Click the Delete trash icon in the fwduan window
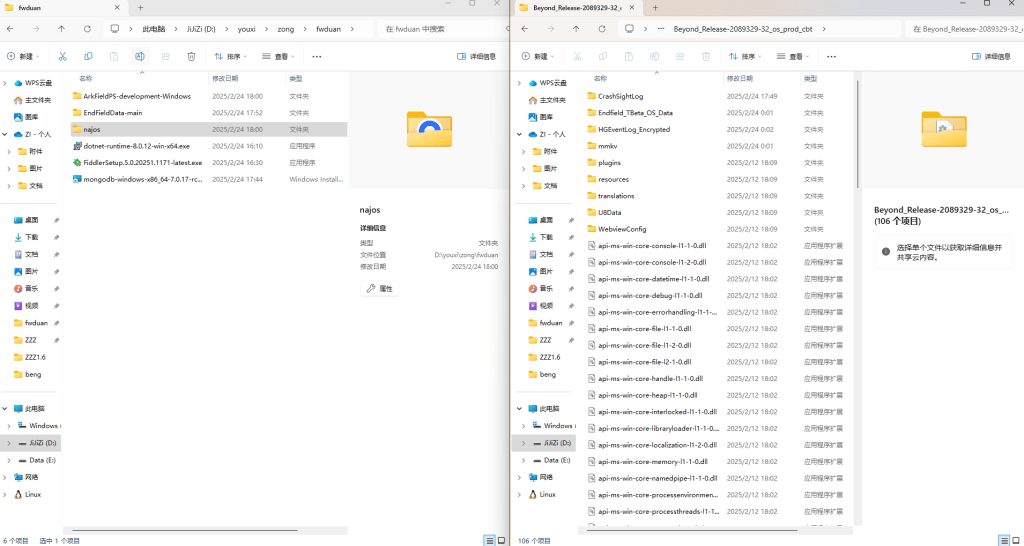Screen dimensions: 1024x546 (x=192, y=57)
